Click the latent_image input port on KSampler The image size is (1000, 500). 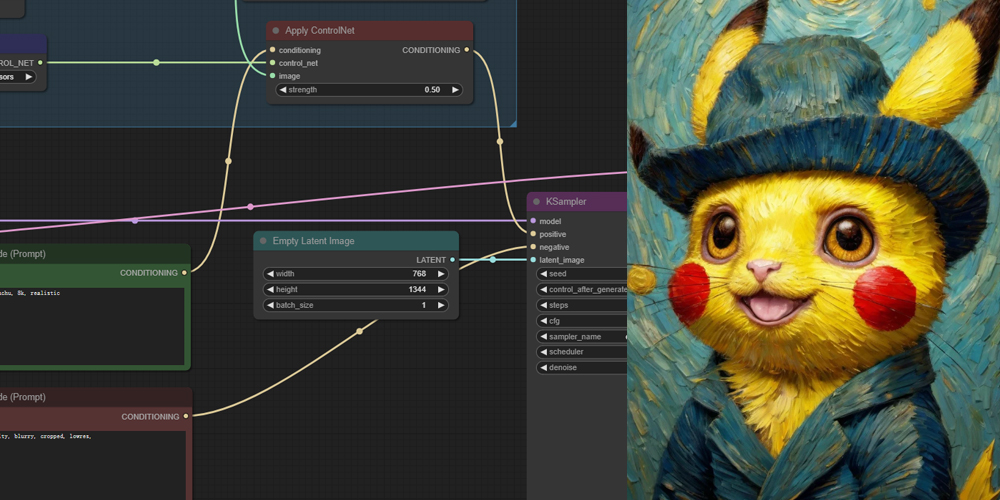(x=533, y=260)
